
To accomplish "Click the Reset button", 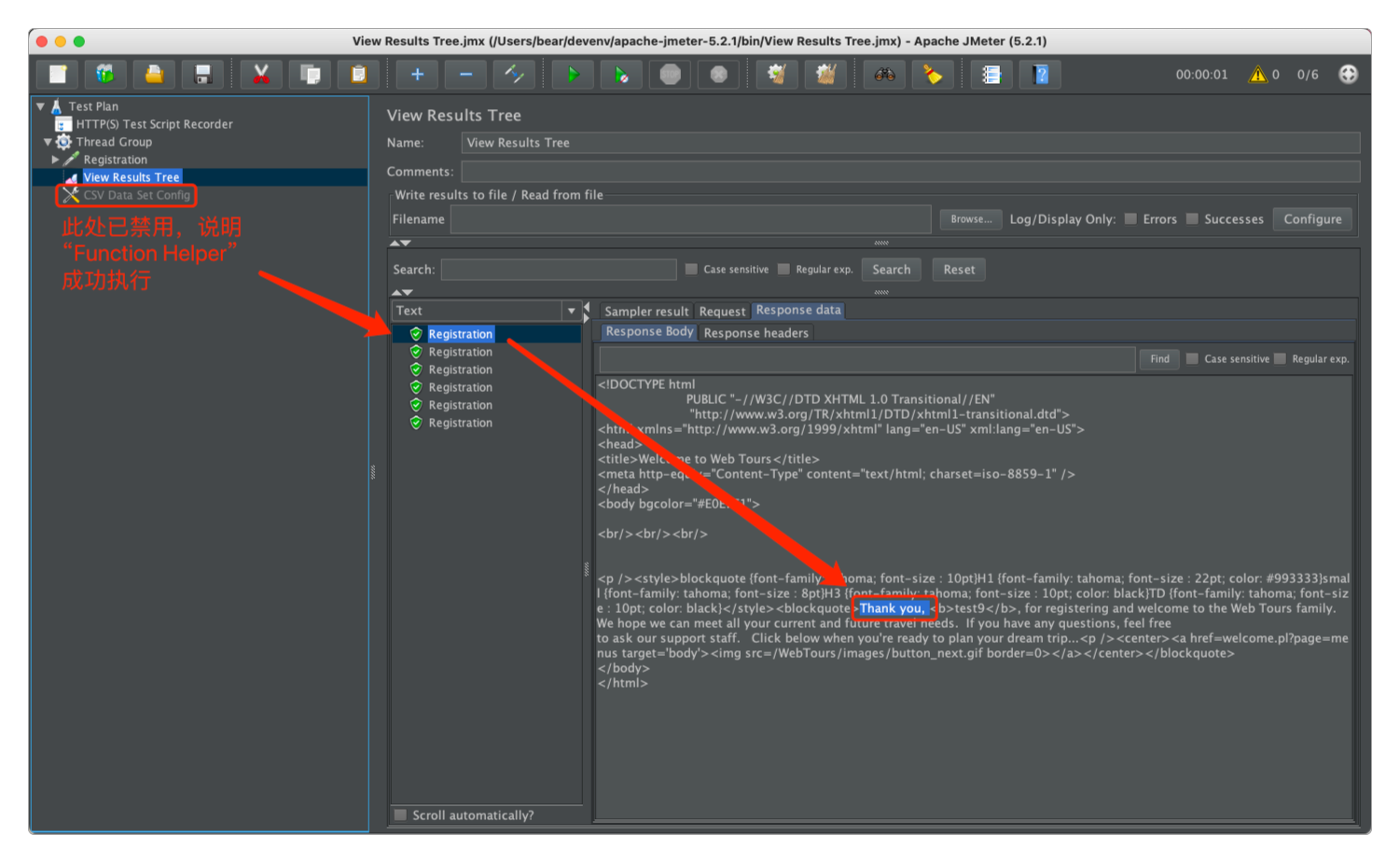I will point(959,270).
